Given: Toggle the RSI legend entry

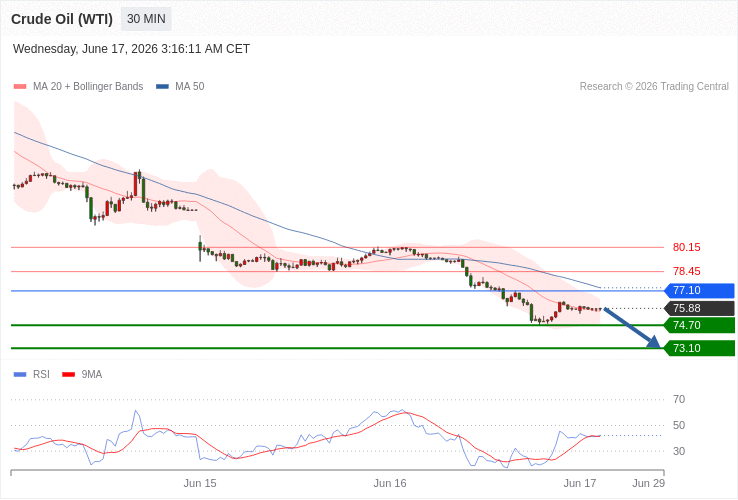Looking at the screenshot, I should (x=32, y=375).
